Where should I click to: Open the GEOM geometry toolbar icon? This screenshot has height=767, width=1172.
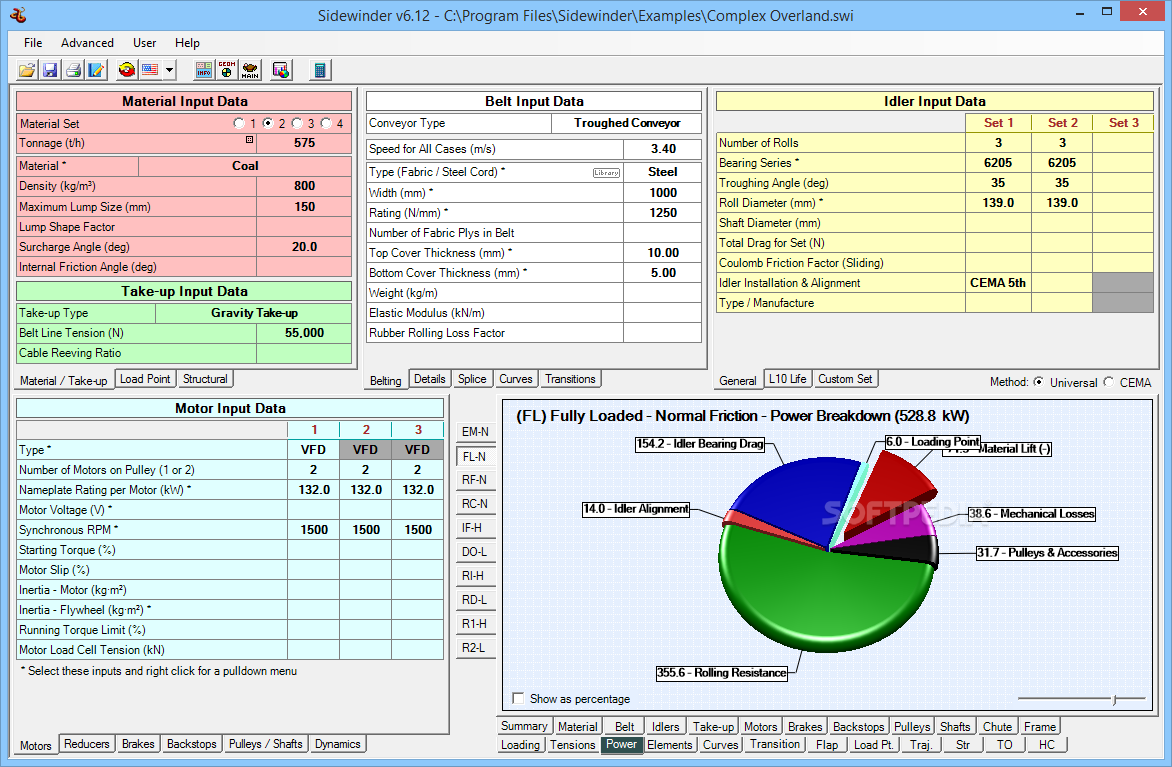pyautogui.click(x=226, y=70)
